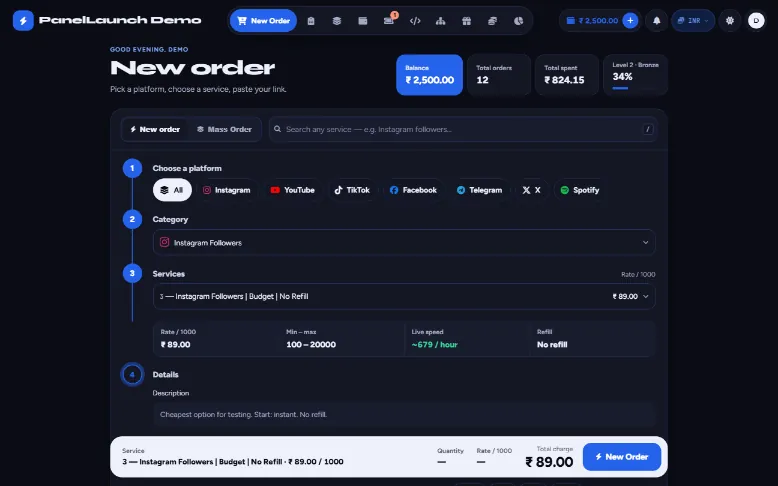Select the Instagram platform filter

(227, 190)
